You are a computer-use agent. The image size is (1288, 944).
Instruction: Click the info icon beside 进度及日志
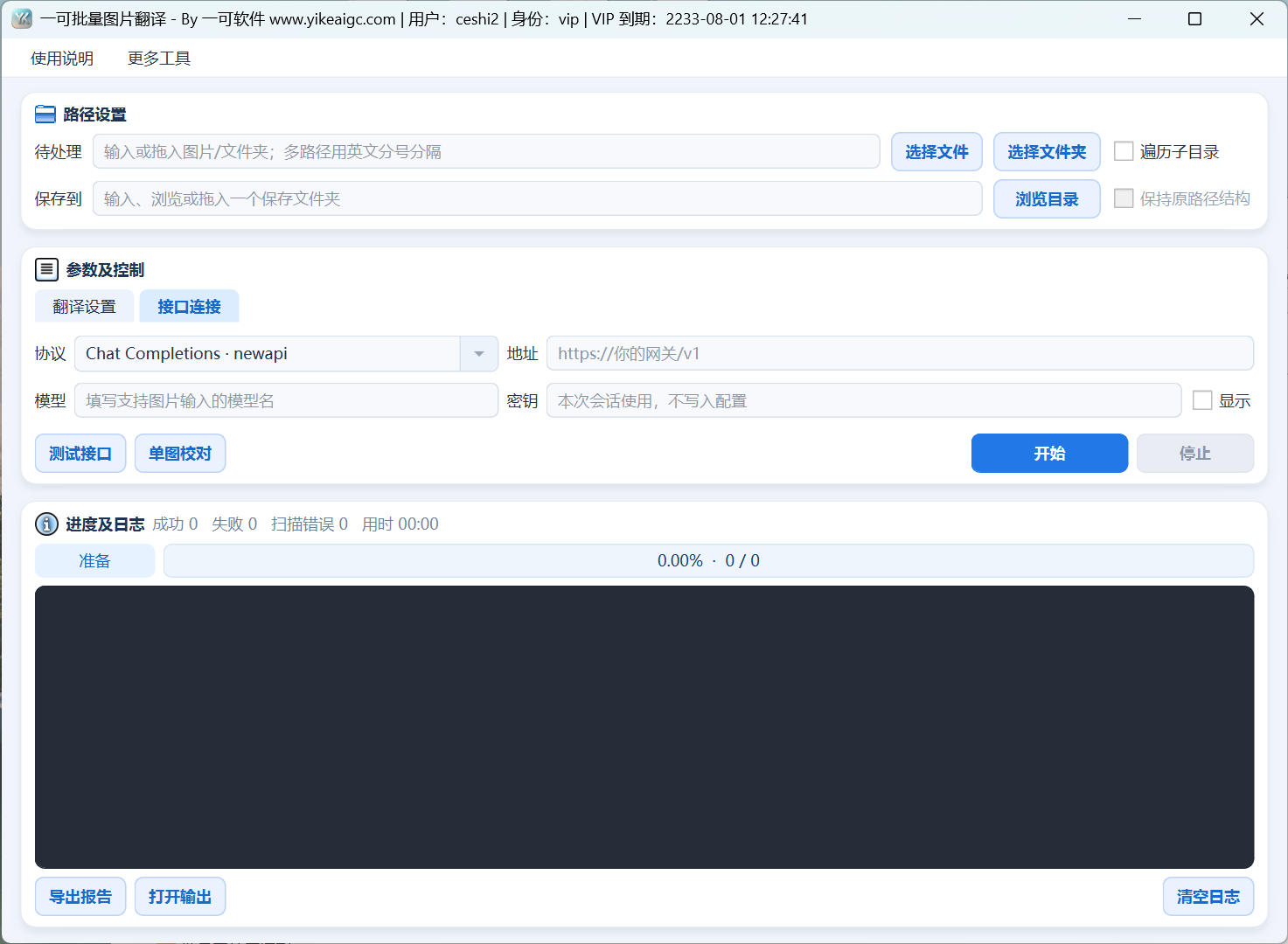click(x=46, y=524)
